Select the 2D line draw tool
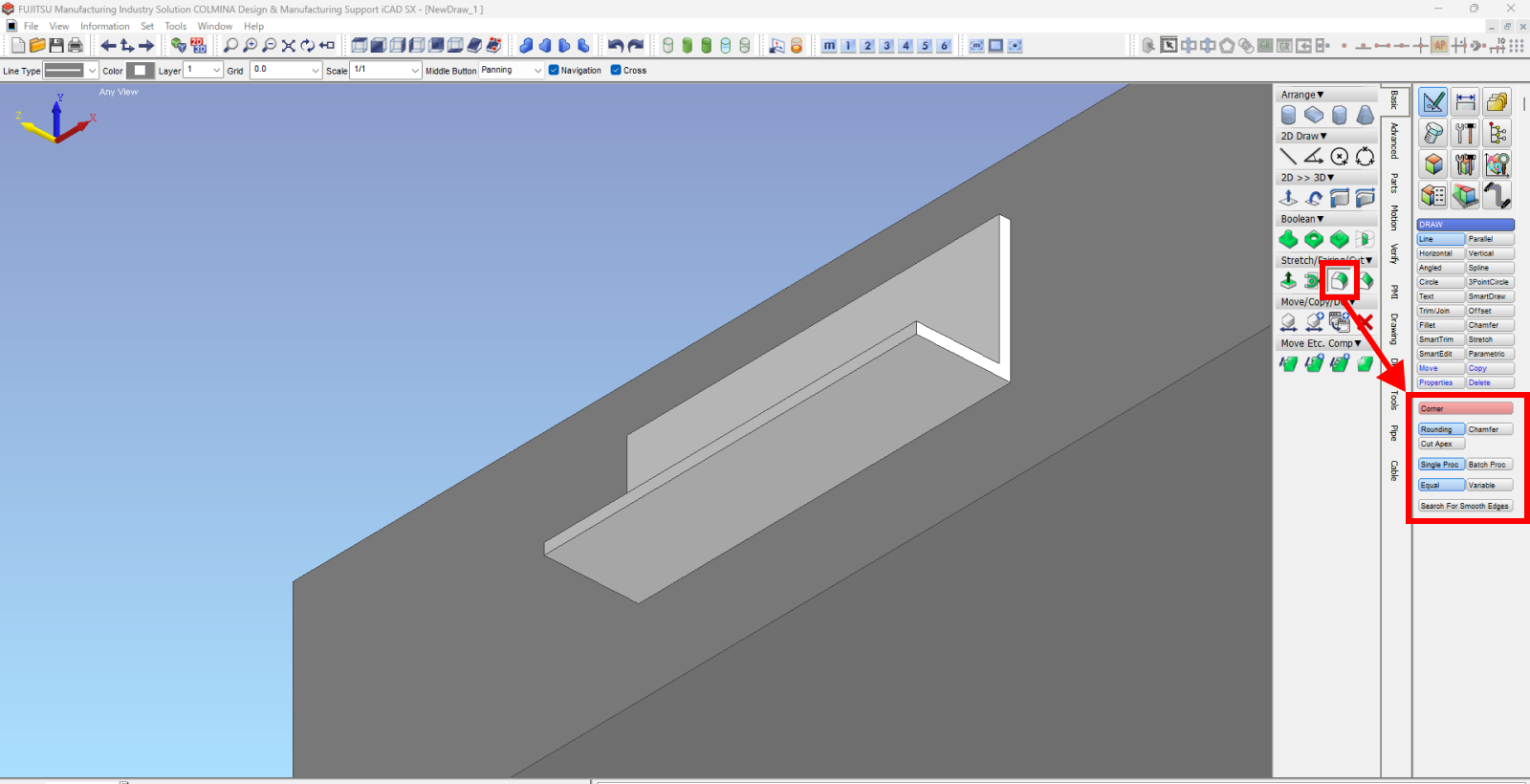Screen dimensions: 1530x784 tap(1288, 157)
